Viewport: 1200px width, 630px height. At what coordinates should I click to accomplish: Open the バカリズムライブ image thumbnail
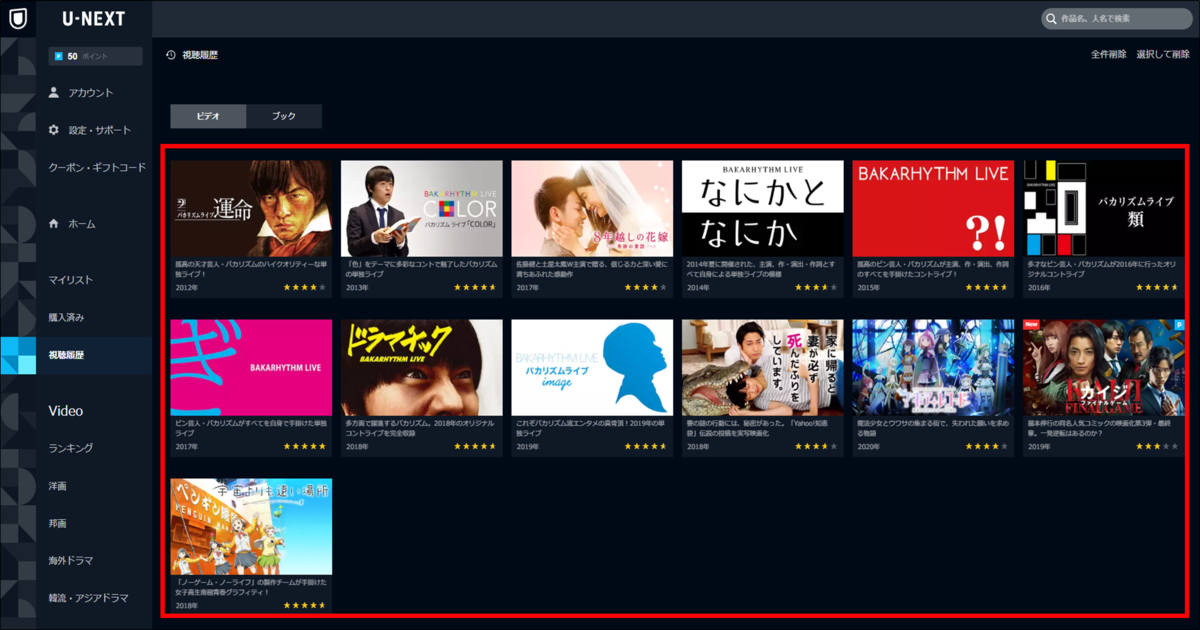coord(592,368)
